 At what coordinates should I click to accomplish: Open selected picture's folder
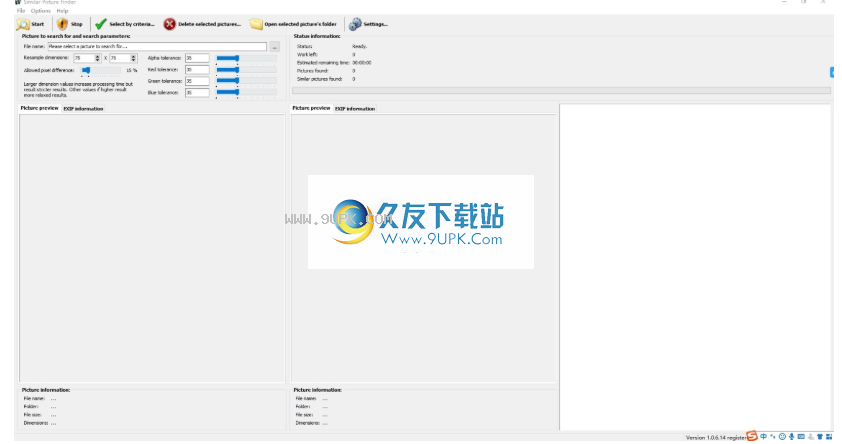click(293, 24)
